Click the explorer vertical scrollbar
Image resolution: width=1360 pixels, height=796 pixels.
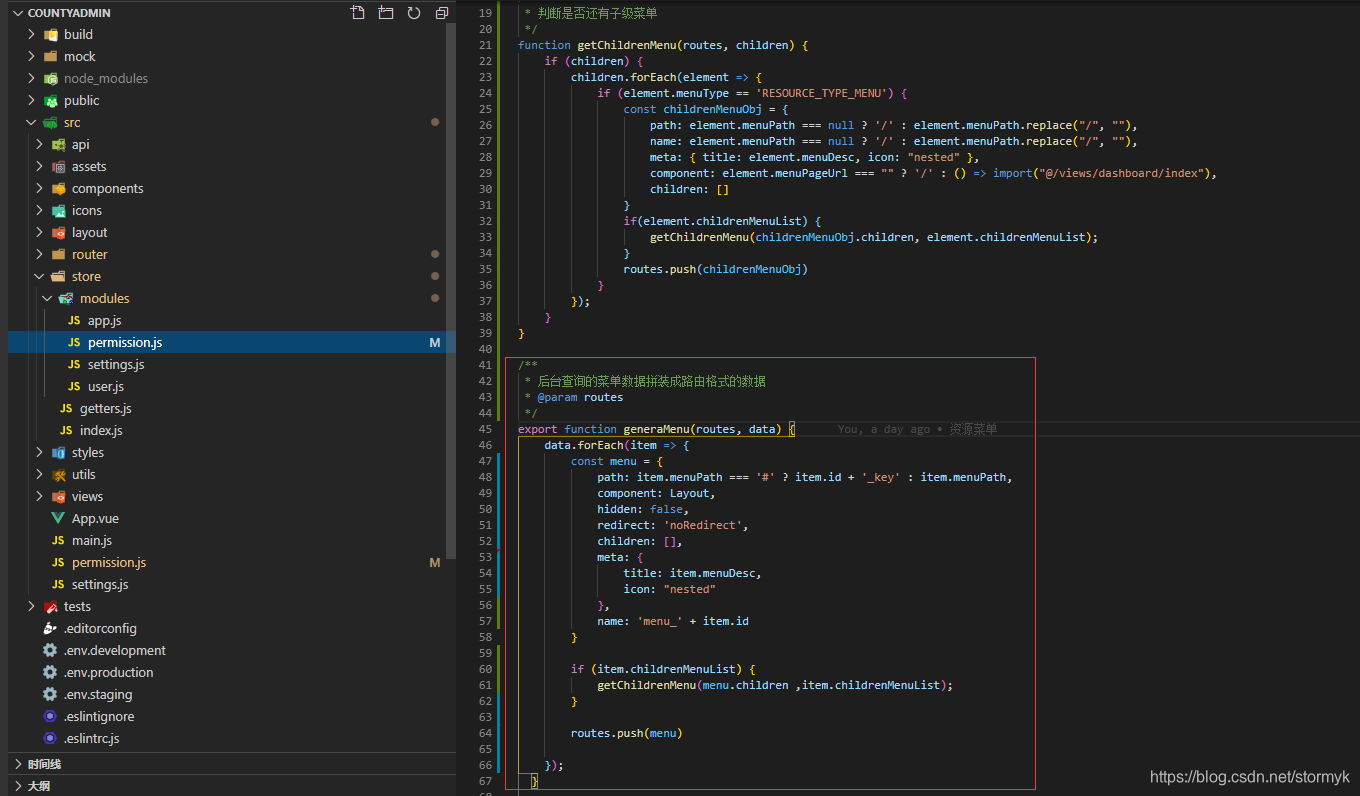click(451, 290)
